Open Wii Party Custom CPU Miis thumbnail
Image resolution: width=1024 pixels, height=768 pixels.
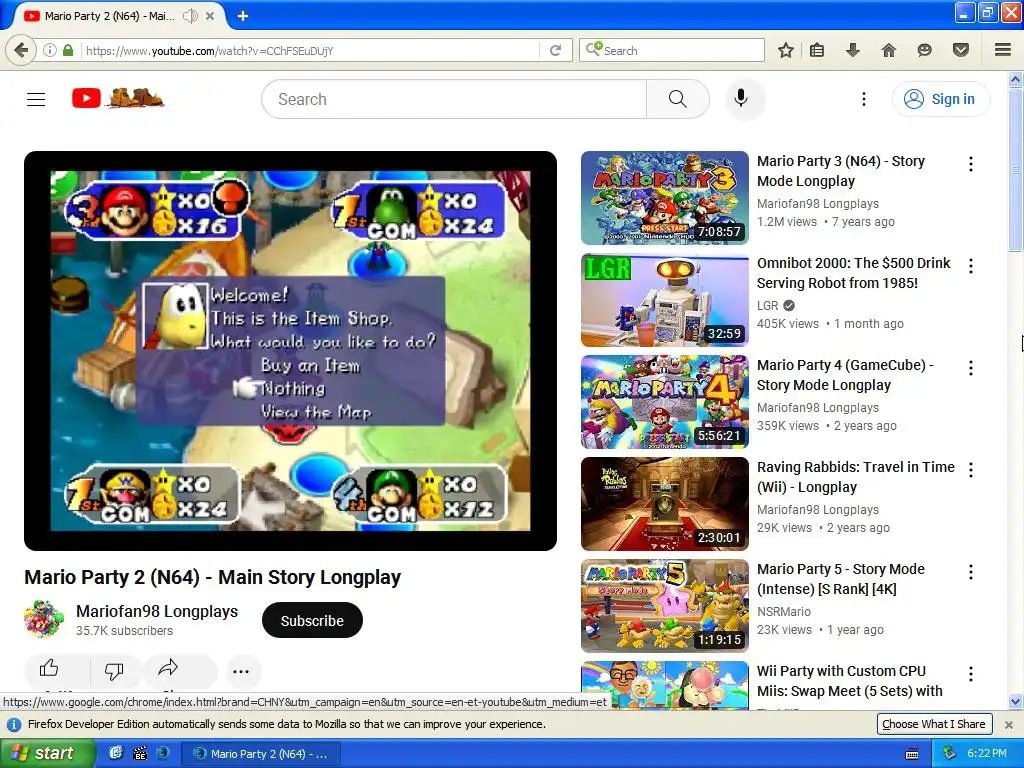(x=665, y=685)
